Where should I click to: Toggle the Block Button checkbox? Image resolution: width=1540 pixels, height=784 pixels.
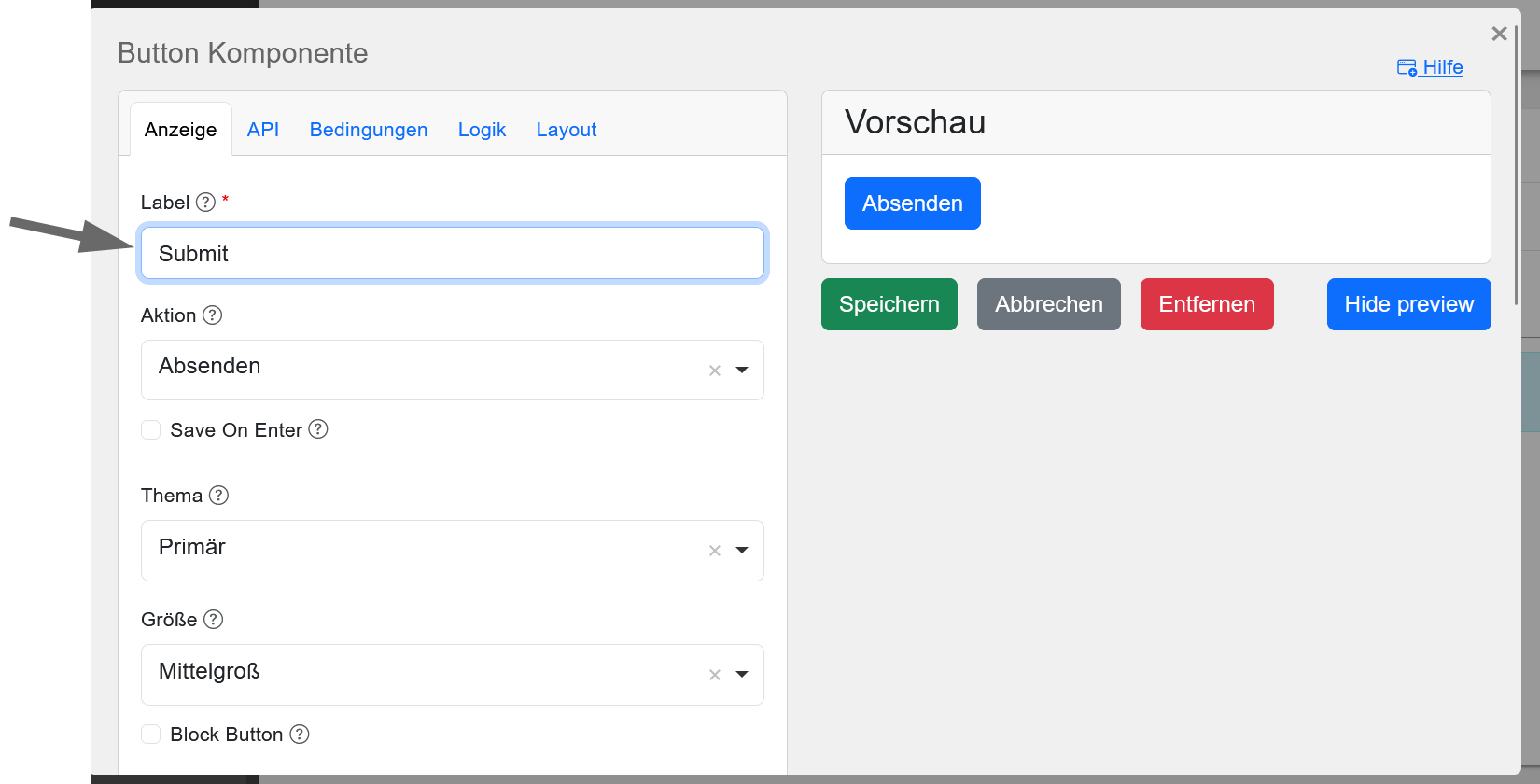[150, 735]
